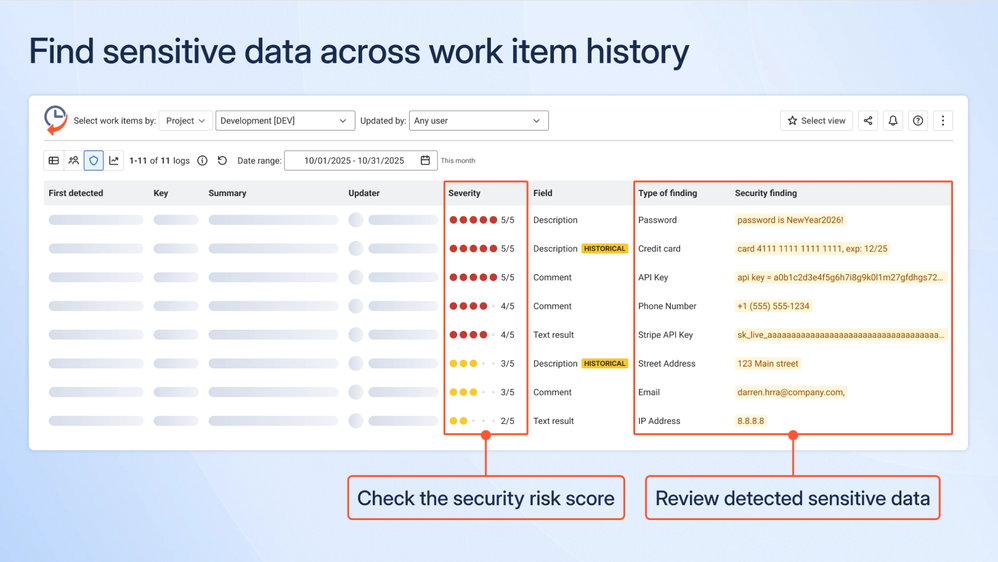Screen dimensions: 998x562
Task: Click HISTORICAL badge in Street Address row
Action: 605,363
